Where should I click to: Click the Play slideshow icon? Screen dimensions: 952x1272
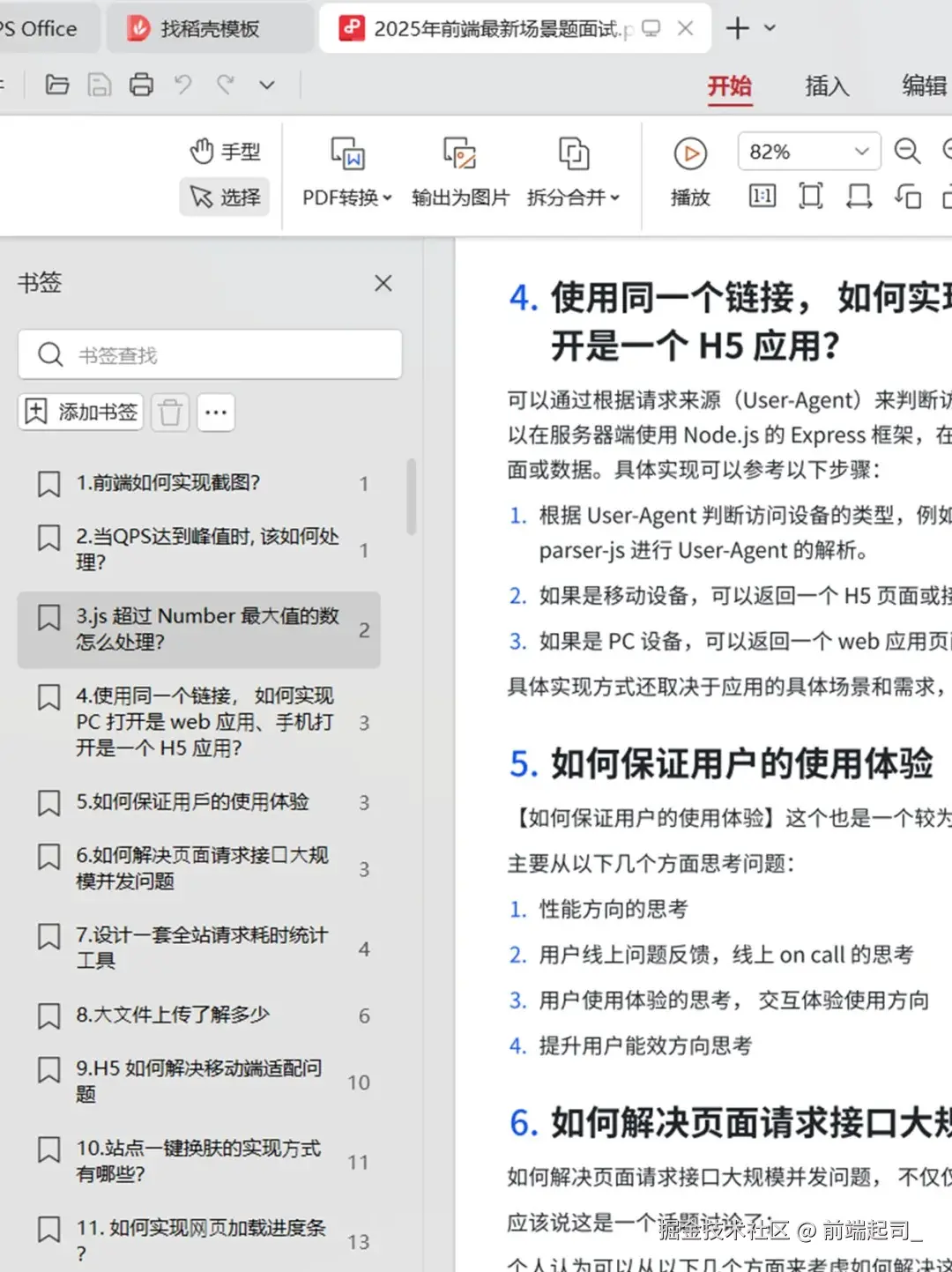click(x=690, y=153)
